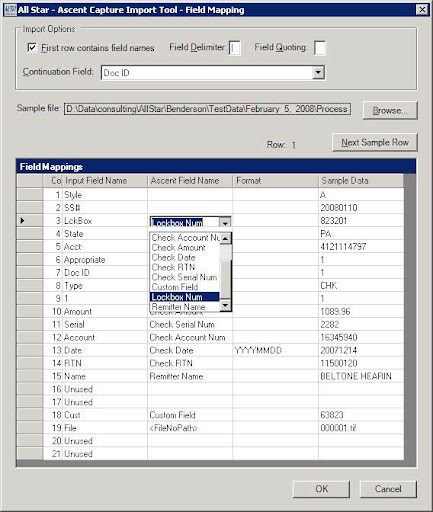The height and width of the screenshot is (512, 433).
Task: Click 'Custom Field' Ascent field cell in row 18
Action: [190, 415]
